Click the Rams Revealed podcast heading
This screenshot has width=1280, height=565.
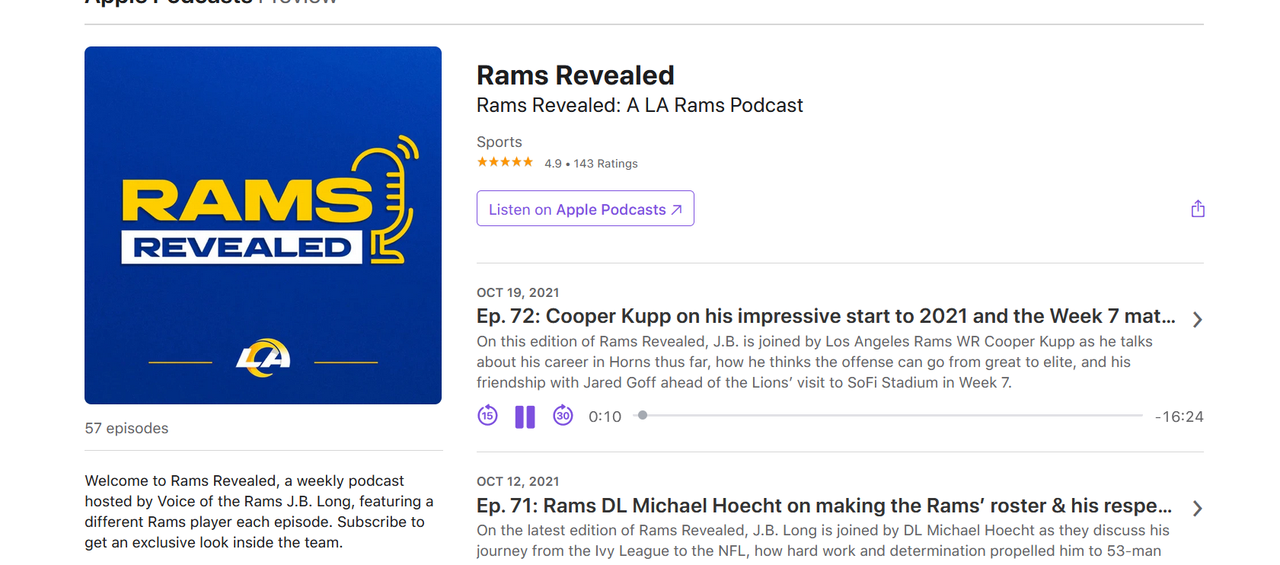[x=575, y=76]
